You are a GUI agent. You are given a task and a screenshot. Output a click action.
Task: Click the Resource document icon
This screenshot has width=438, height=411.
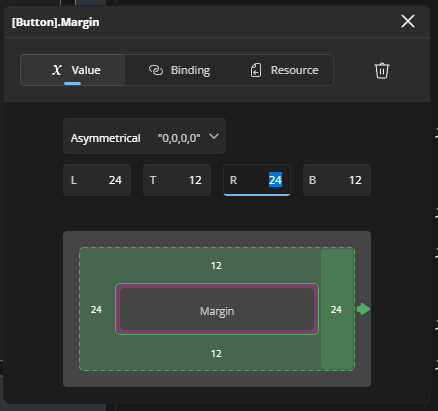[x=256, y=70]
